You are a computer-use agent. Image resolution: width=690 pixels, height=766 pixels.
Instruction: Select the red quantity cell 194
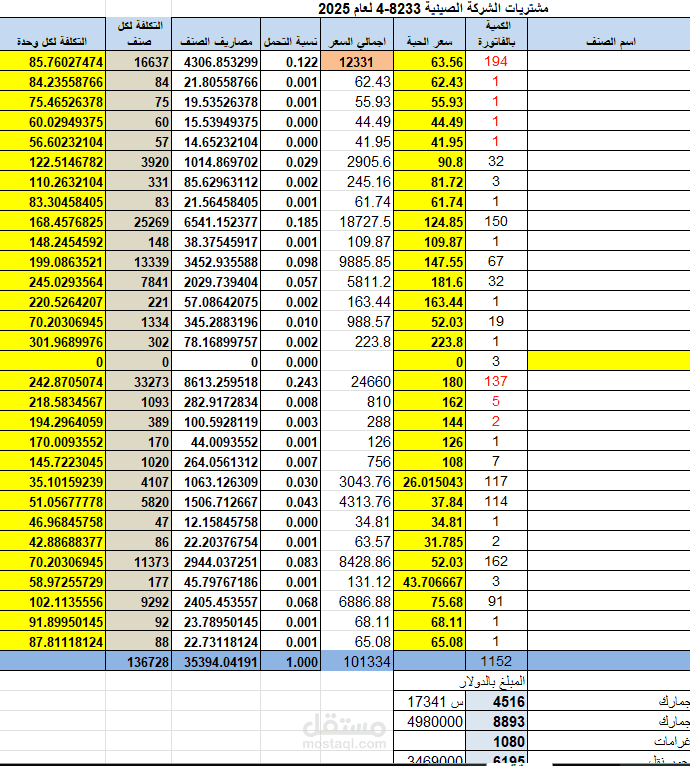pyautogui.click(x=496, y=62)
